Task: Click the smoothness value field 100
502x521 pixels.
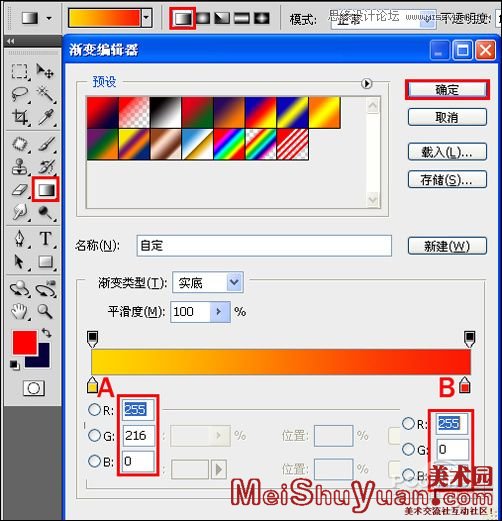Action: [x=190, y=312]
